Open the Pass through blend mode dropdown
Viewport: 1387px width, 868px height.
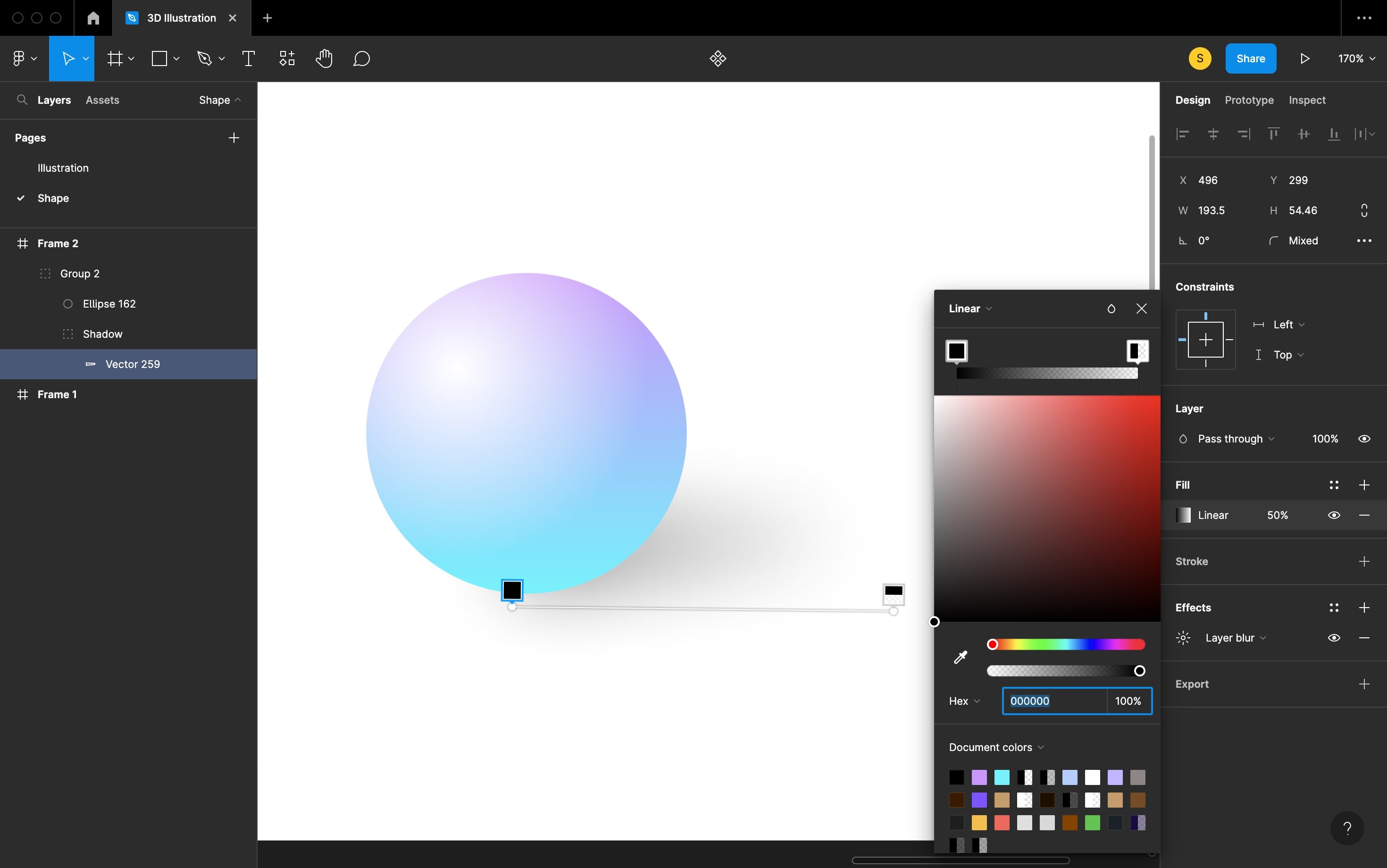click(x=1234, y=439)
